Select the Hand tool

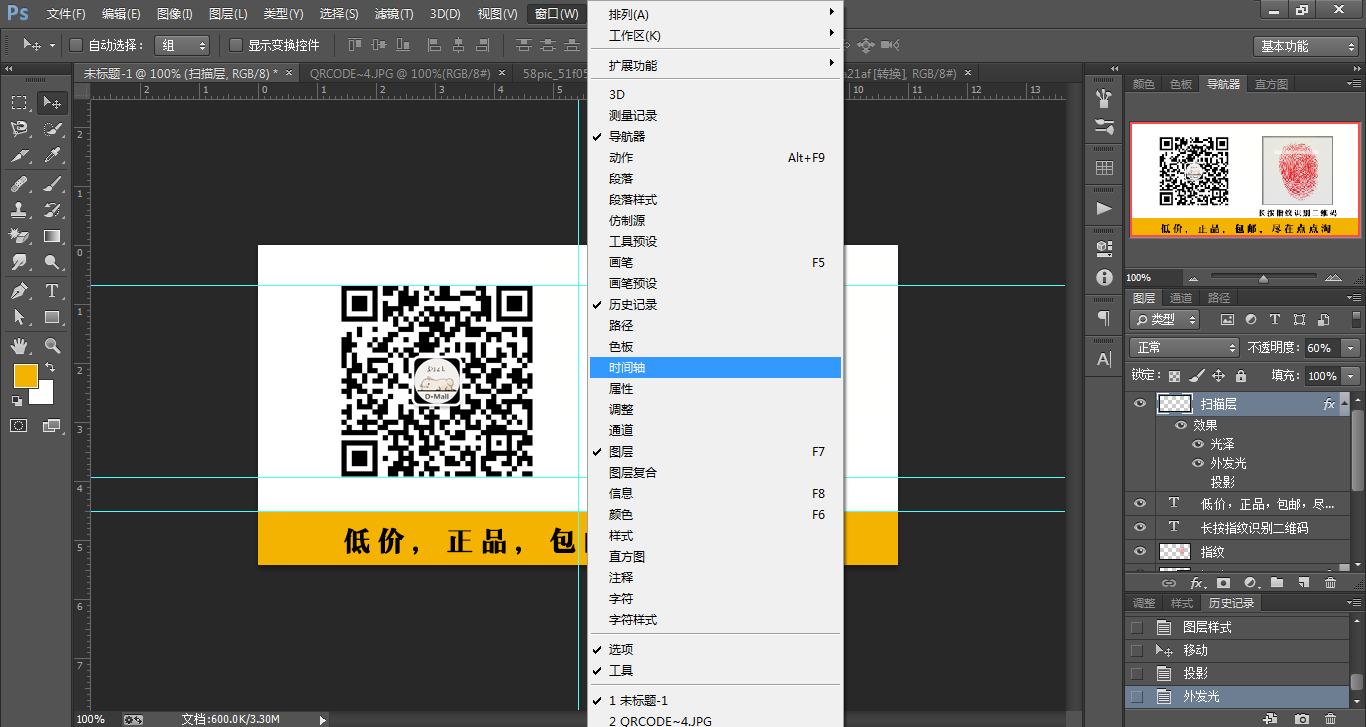pos(19,346)
